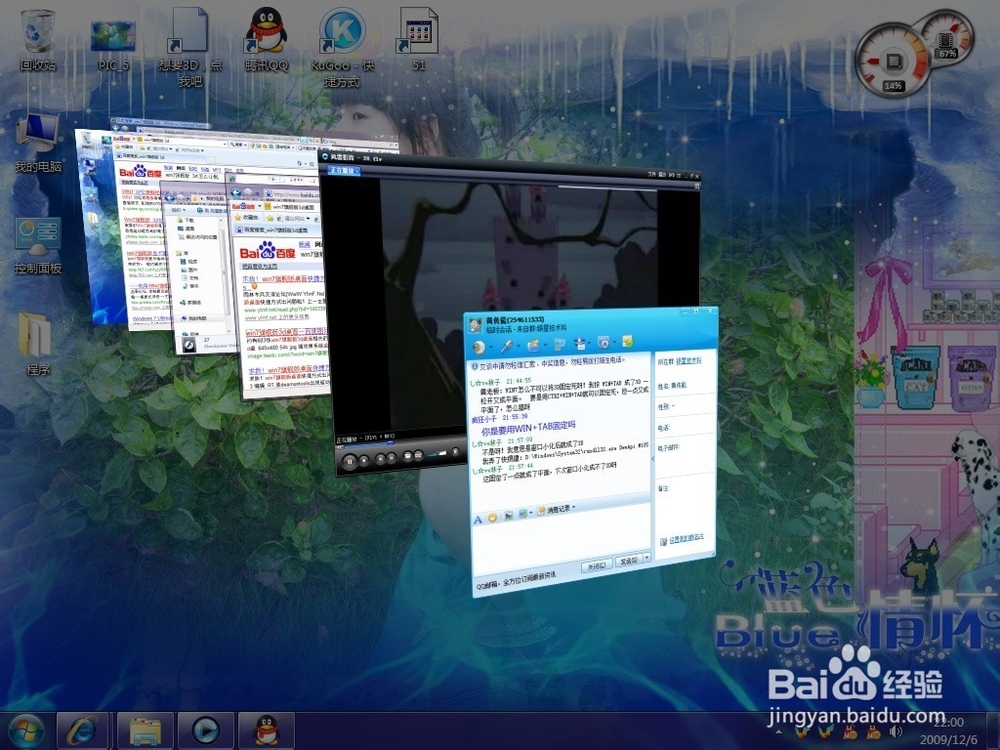Click the Baidu logo in the front browser
The image size is (1000, 750).
click(267, 251)
